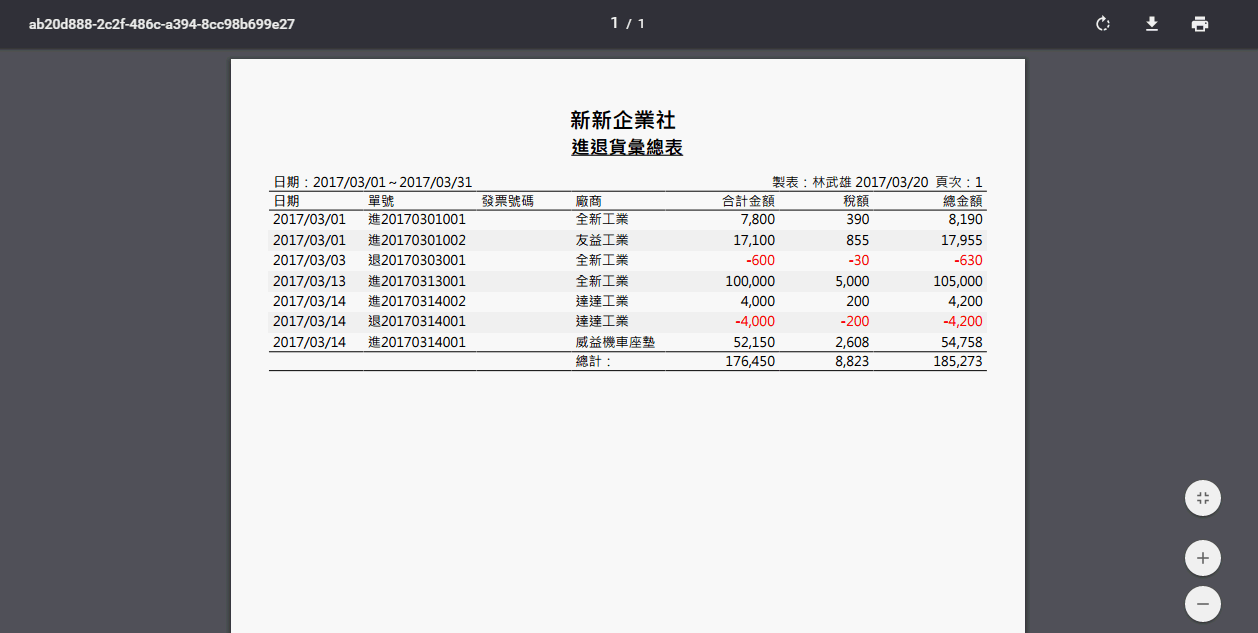Image resolution: width=1258 pixels, height=633 pixels.
Task: Click the red total -630
Action: (x=968, y=260)
